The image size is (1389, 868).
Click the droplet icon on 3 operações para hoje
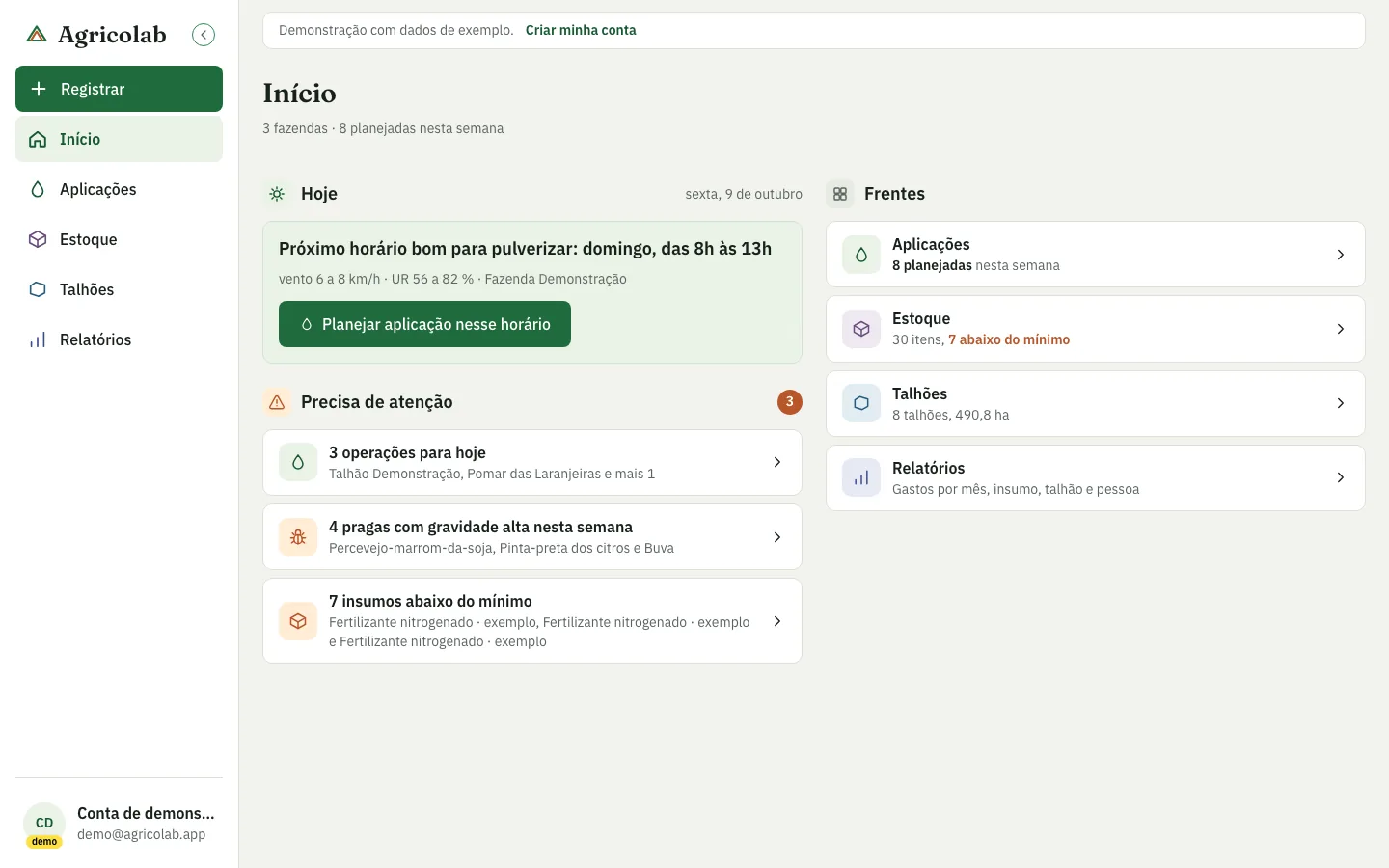pyautogui.click(x=298, y=462)
